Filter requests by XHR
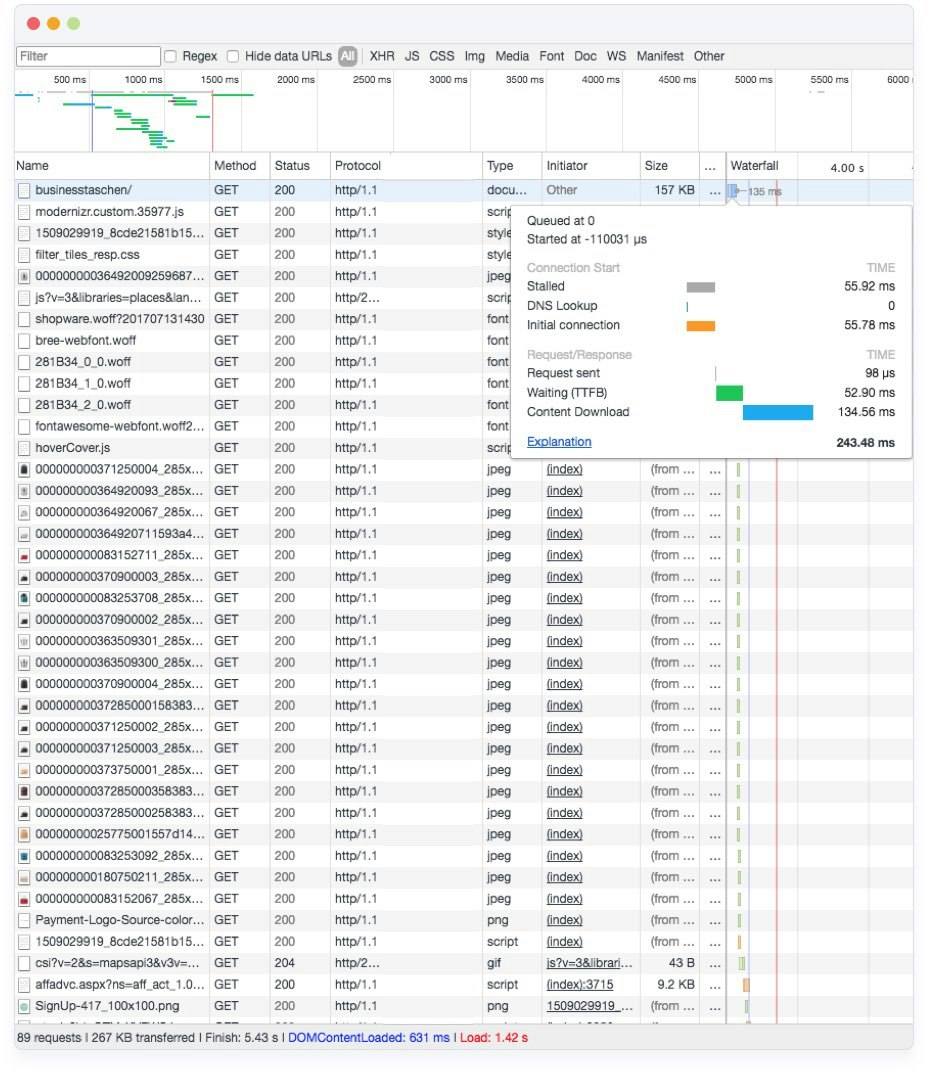Viewport: 928px width, 1074px height. click(x=381, y=56)
